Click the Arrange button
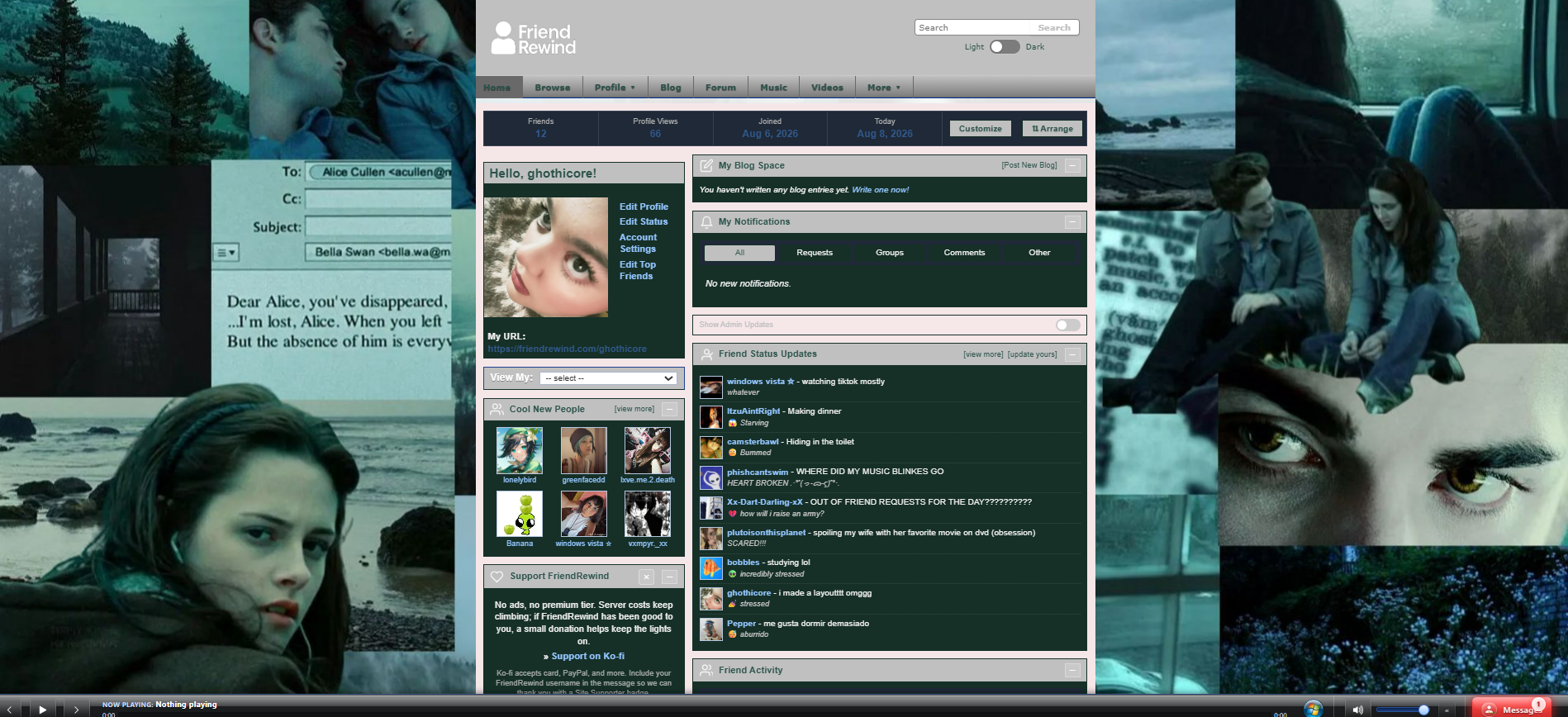This screenshot has height=717, width=1568. pyautogui.click(x=1052, y=129)
